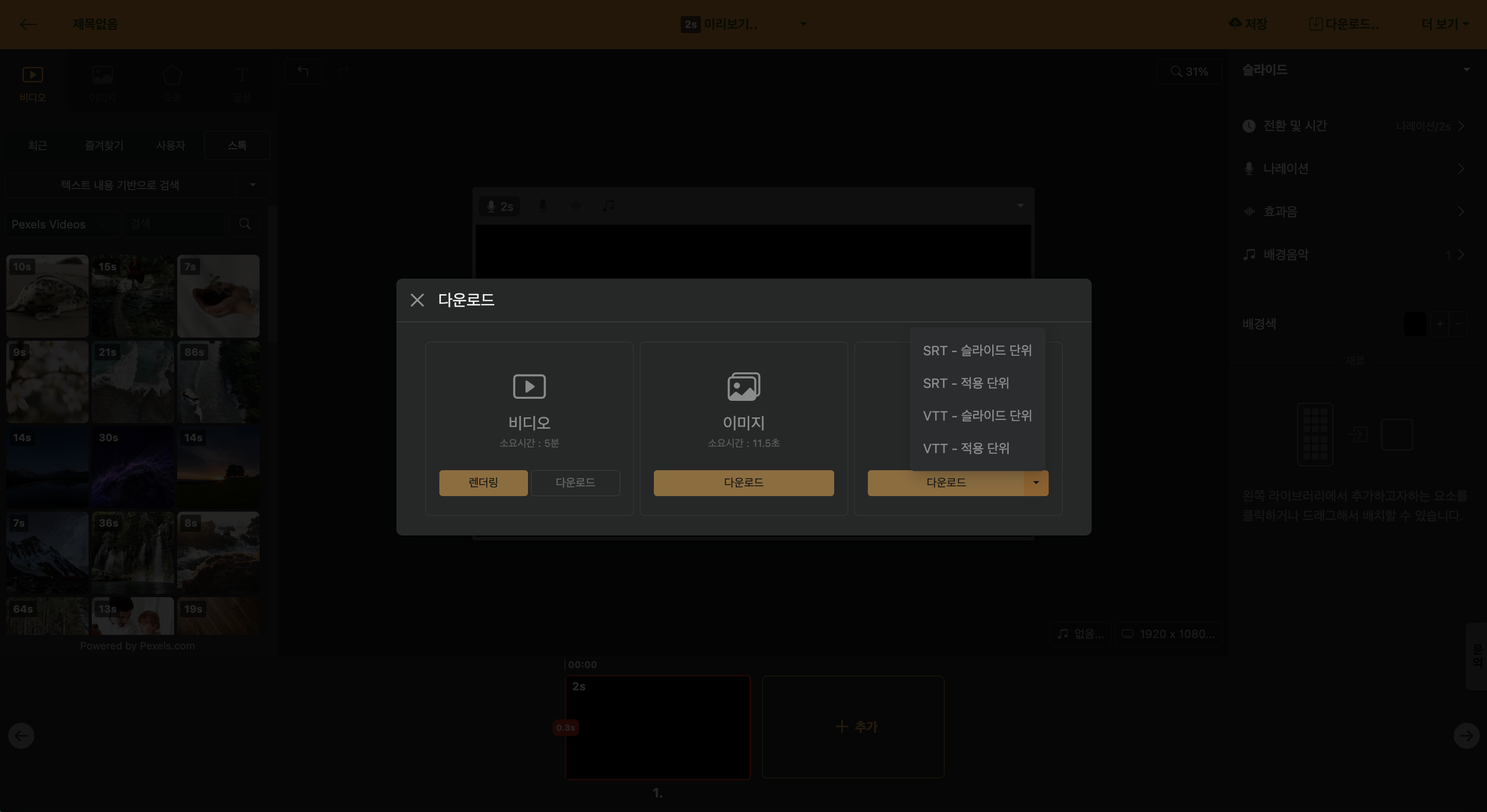Open Pexels Videos source dropdown
Viewport: 1487px width, 812px height.
click(x=60, y=224)
